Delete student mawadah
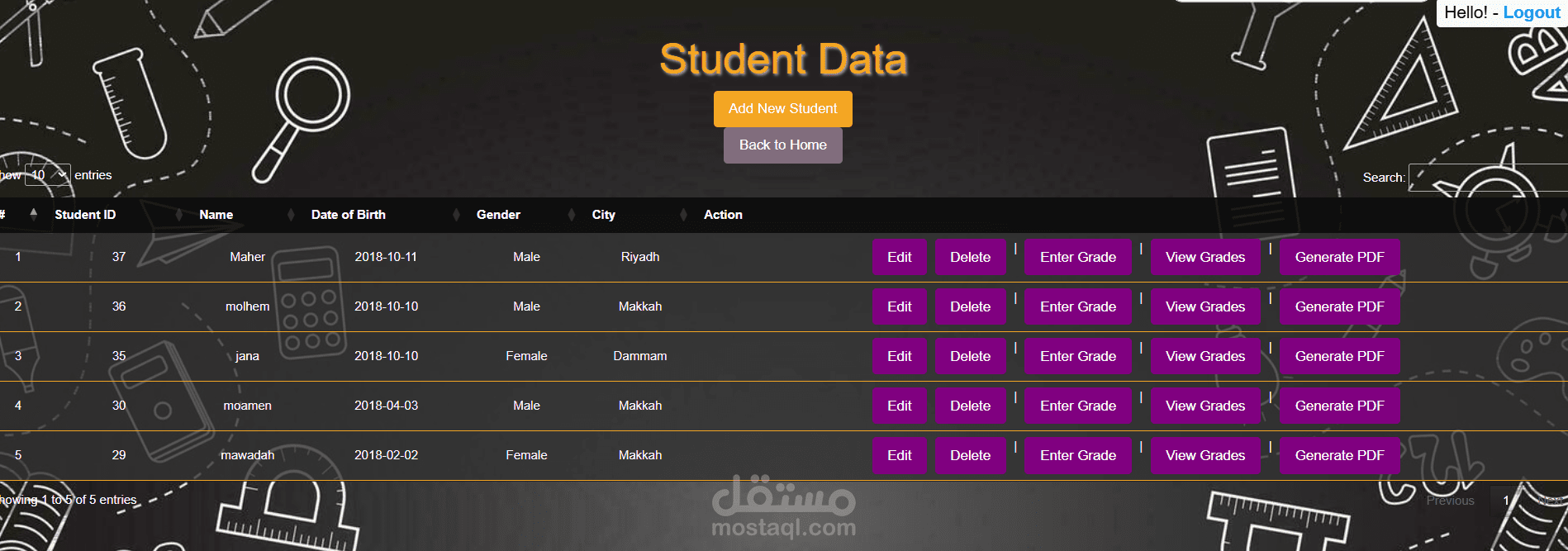 pyautogui.click(x=970, y=456)
